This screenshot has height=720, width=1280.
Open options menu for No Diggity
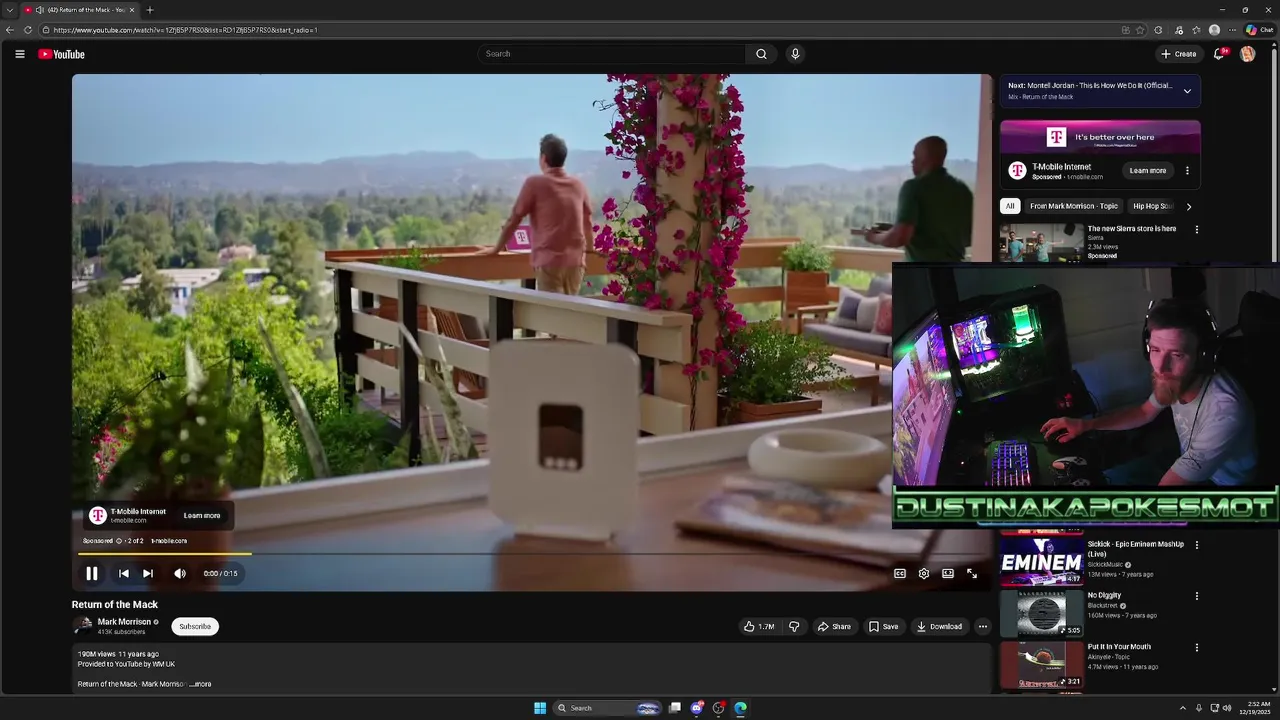pos(1196,596)
